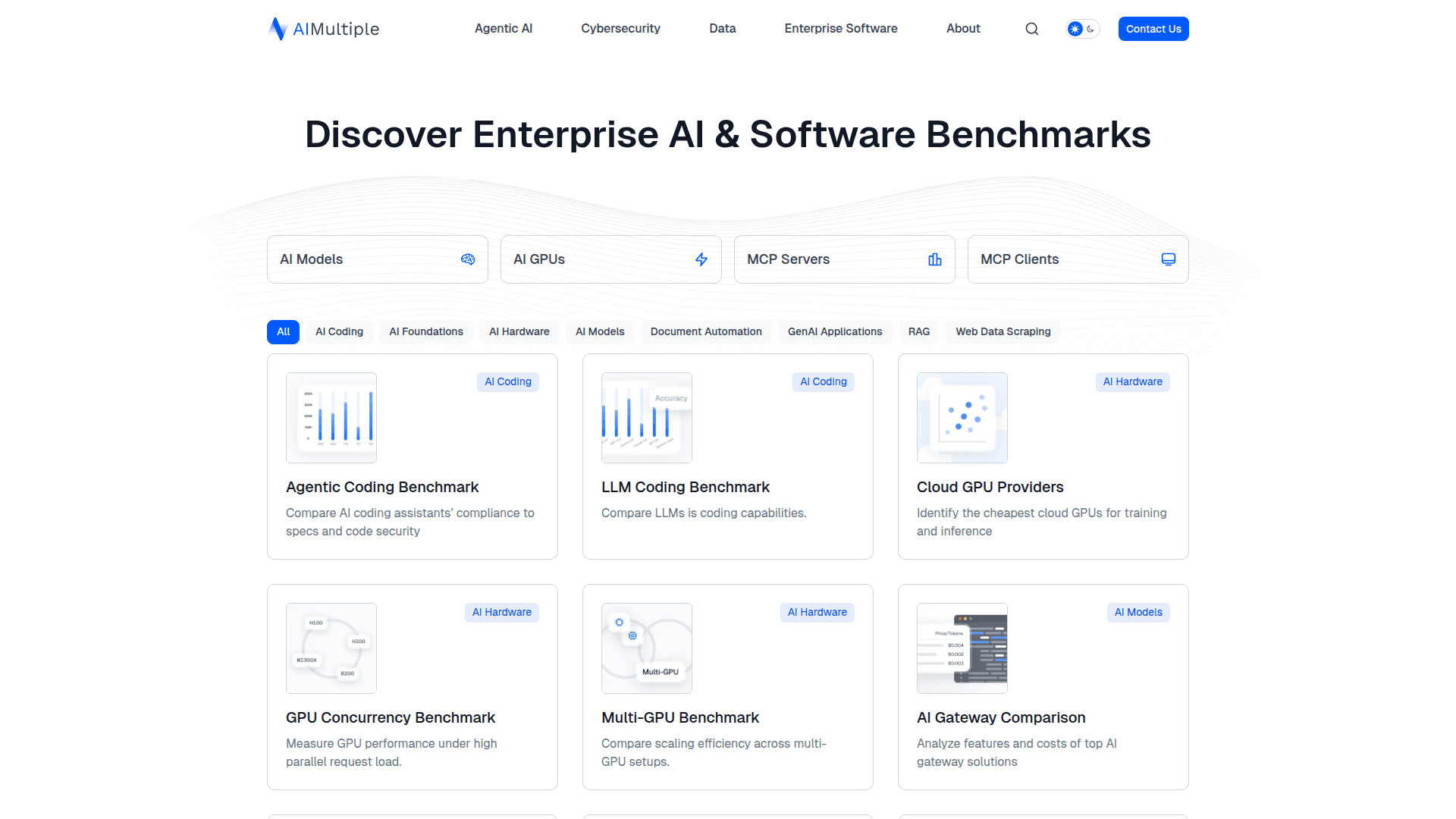Click the bar chart icon on MCP Servers

click(934, 259)
